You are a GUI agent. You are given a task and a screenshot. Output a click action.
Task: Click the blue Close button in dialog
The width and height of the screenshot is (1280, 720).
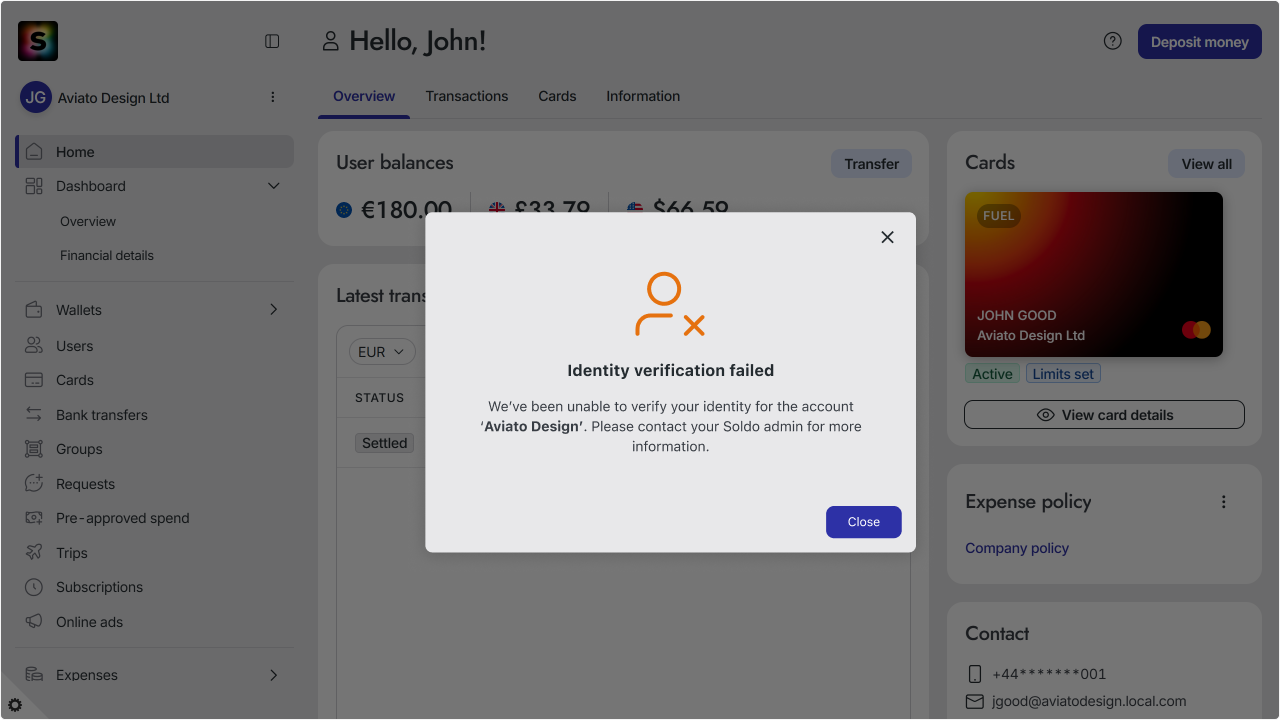[864, 522]
